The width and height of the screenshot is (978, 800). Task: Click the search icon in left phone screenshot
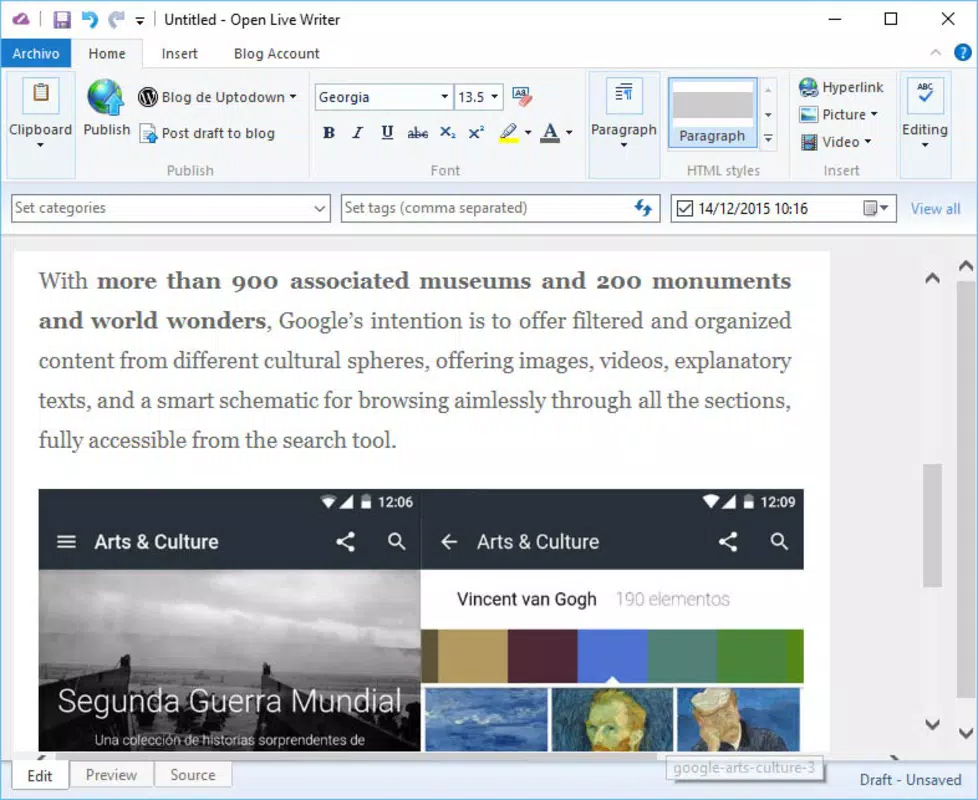(397, 541)
